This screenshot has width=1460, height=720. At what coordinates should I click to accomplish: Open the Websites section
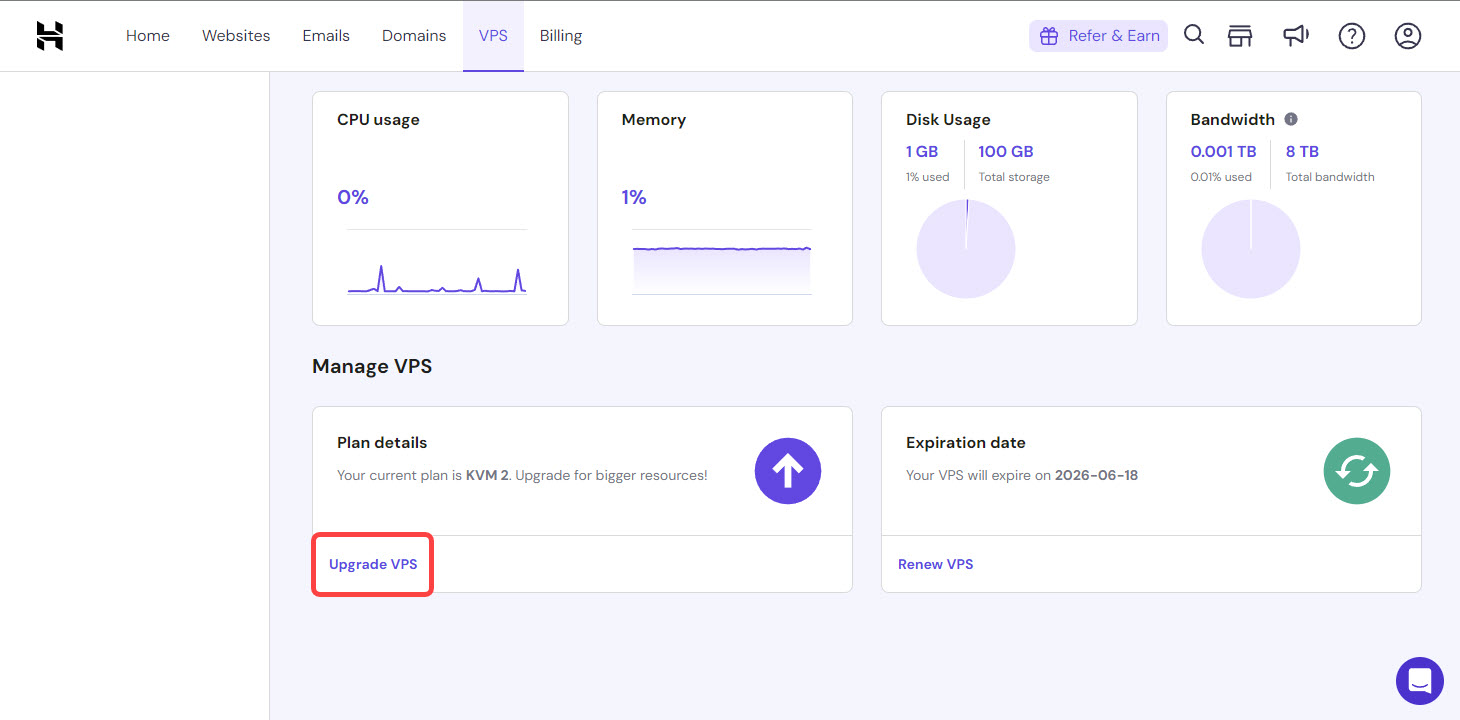click(236, 35)
